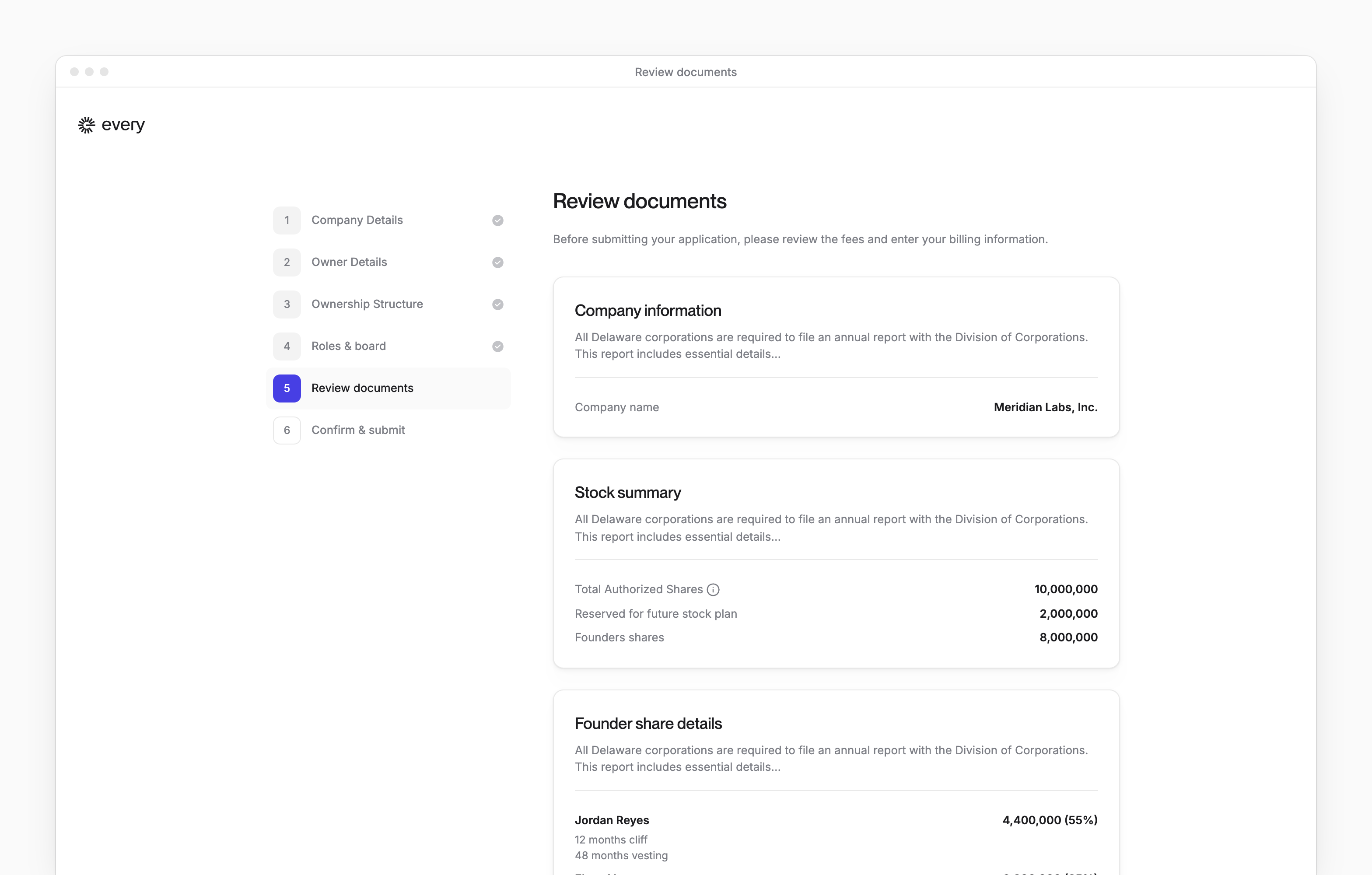Image resolution: width=1372 pixels, height=875 pixels.
Task: Click the Reserved for future stock plan label
Action: (656, 614)
